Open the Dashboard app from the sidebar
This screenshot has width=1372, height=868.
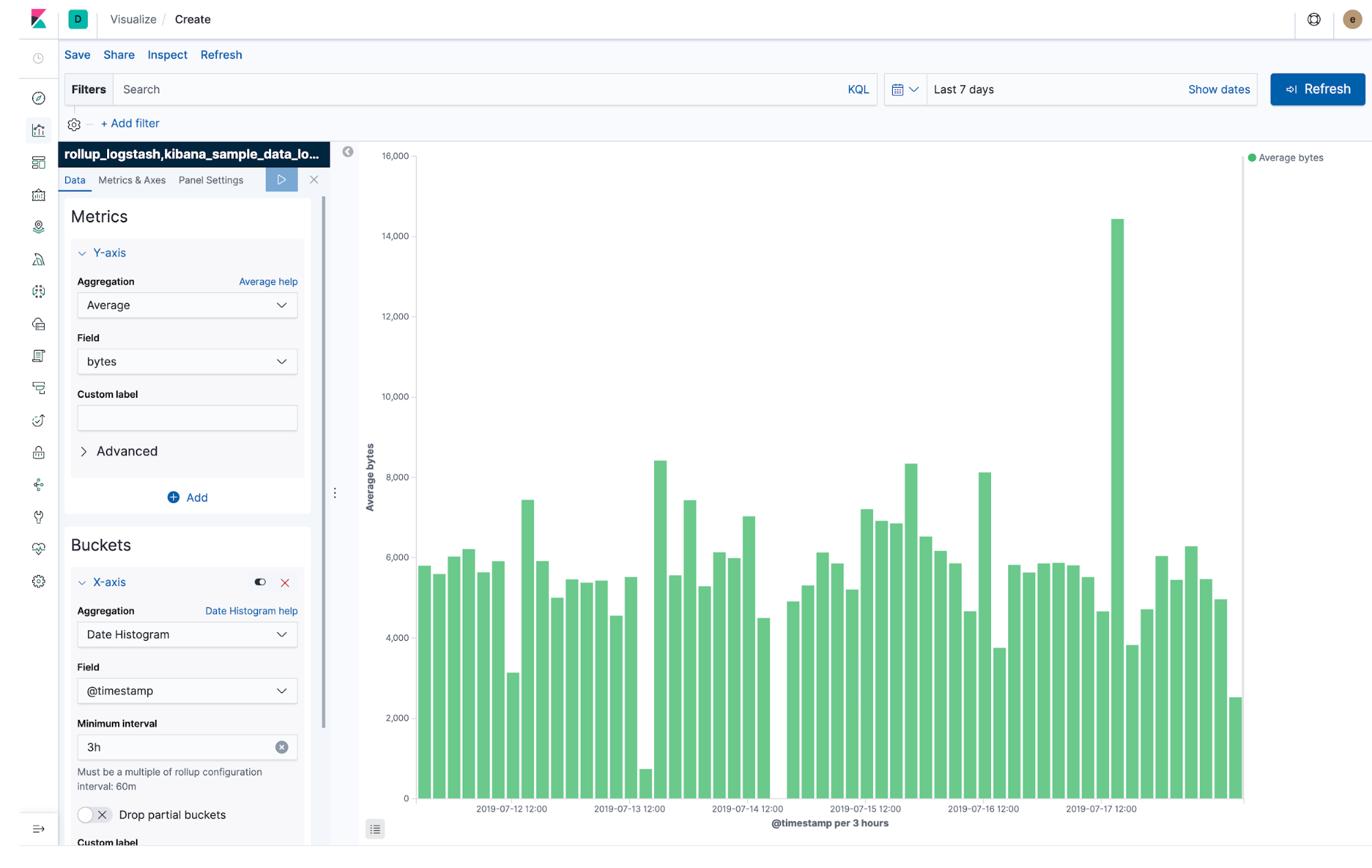tap(38, 162)
